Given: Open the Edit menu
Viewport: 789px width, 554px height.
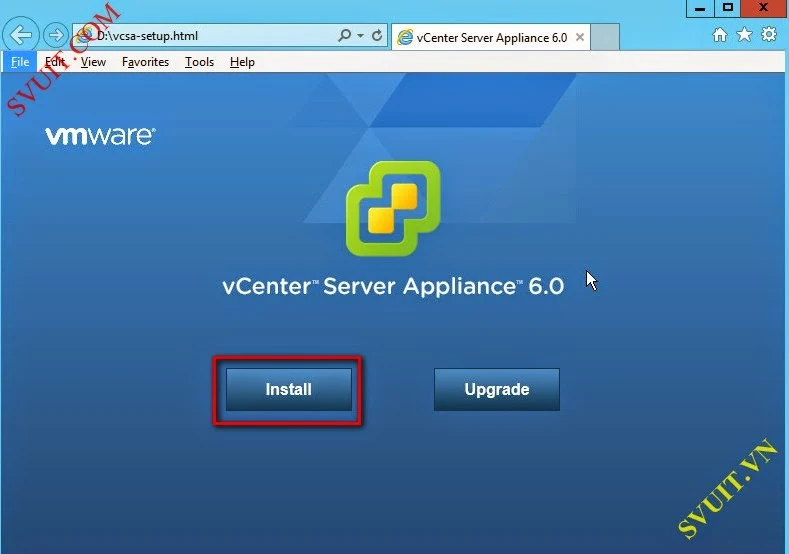Looking at the screenshot, I should pos(55,62).
